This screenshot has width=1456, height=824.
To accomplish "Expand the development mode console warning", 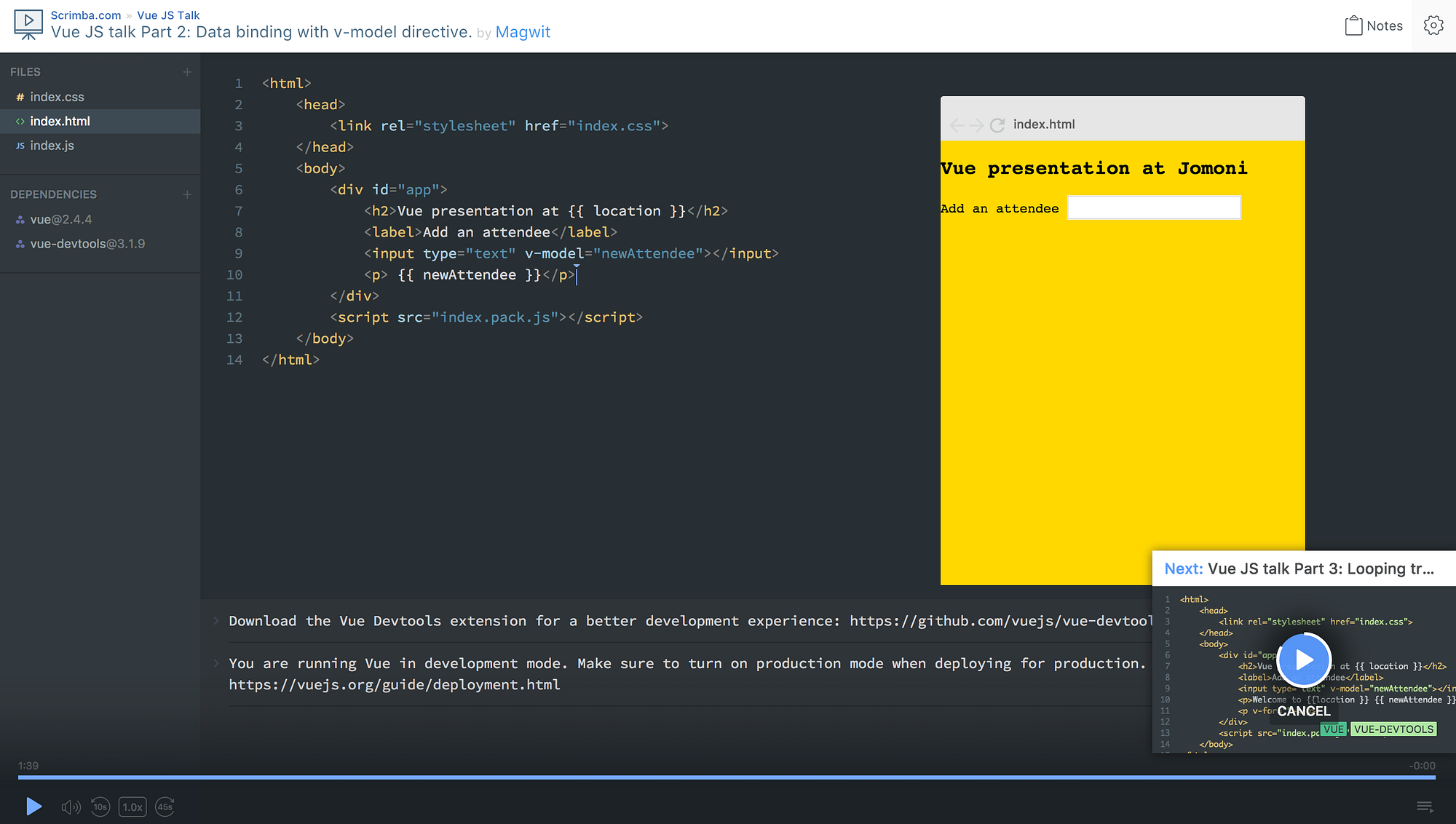I will (216, 663).
